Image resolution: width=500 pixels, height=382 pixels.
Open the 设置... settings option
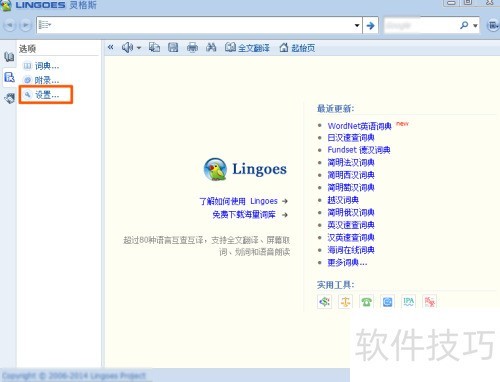(x=41, y=95)
